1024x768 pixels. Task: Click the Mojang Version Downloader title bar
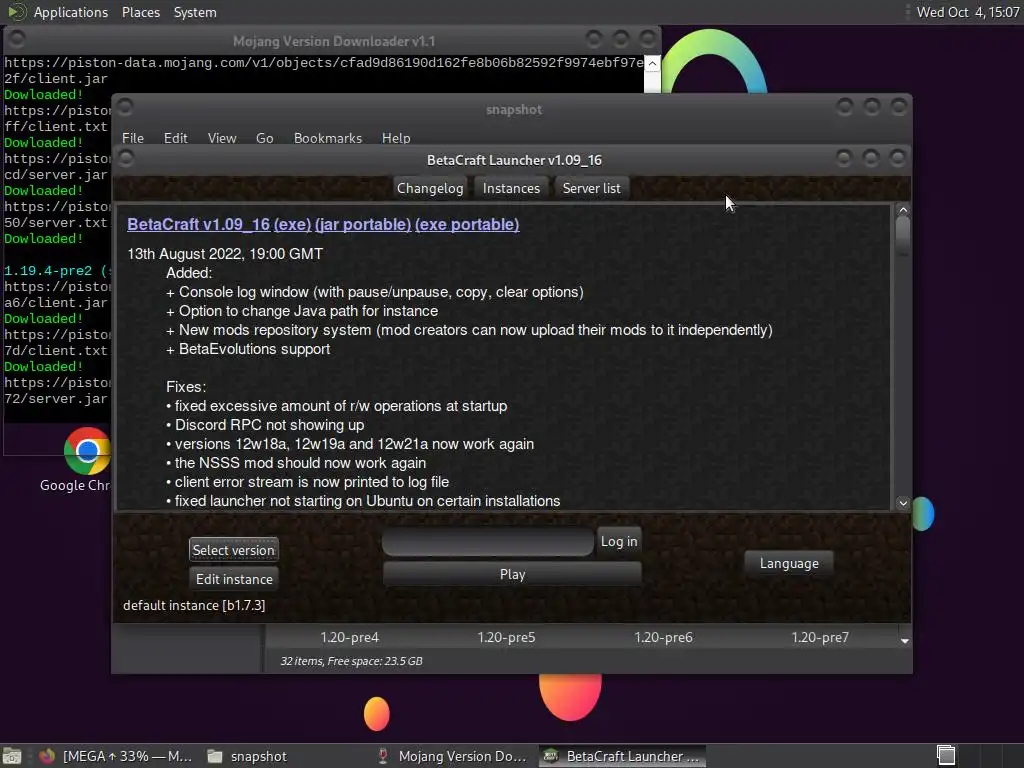(x=334, y=41)
